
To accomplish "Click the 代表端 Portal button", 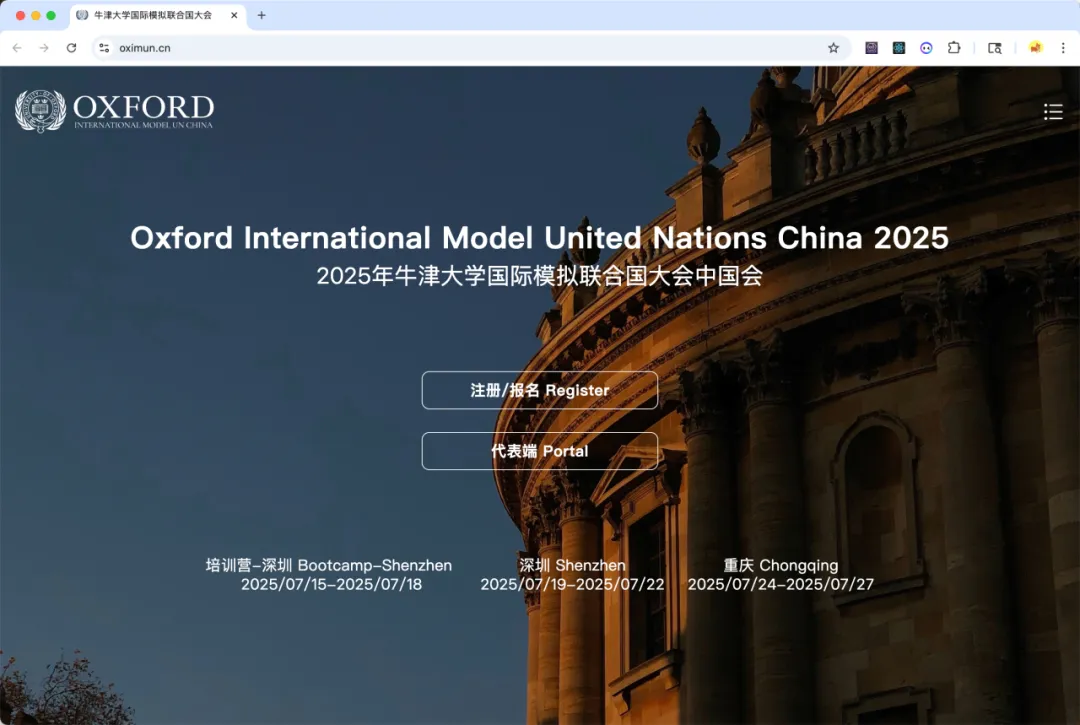I will (539, 451).
